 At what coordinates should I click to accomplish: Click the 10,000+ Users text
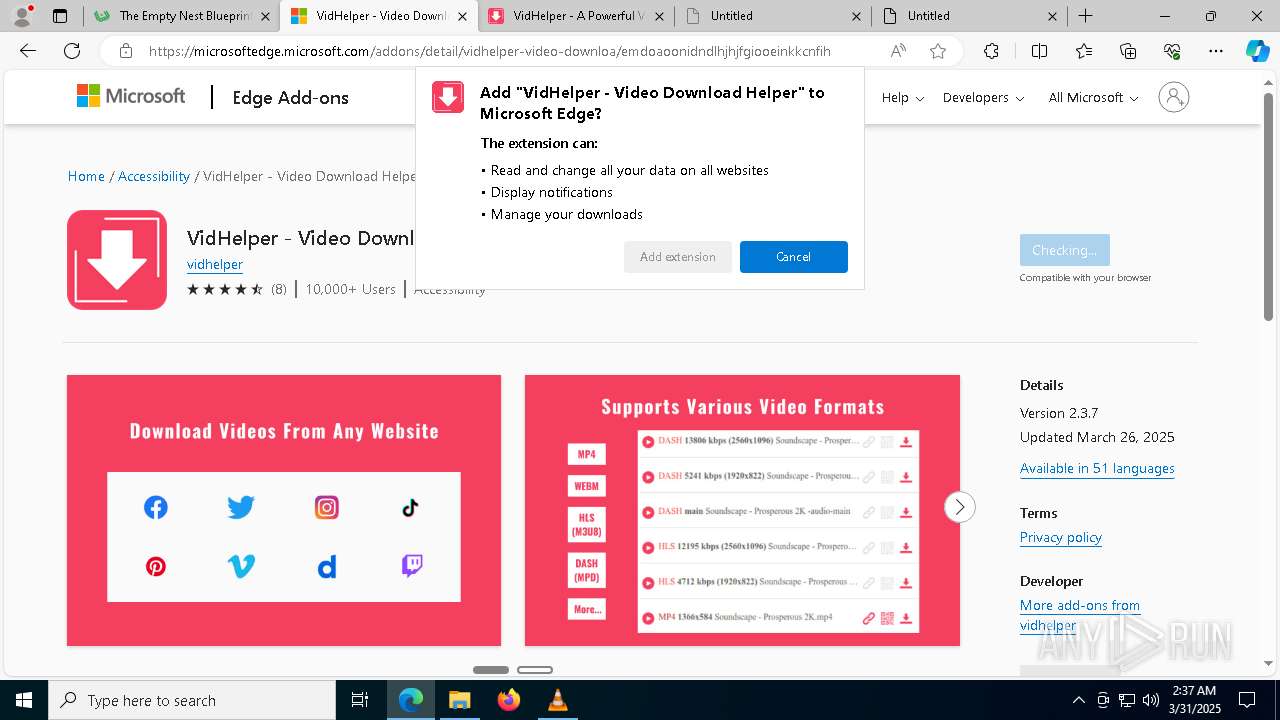point(350,289)
